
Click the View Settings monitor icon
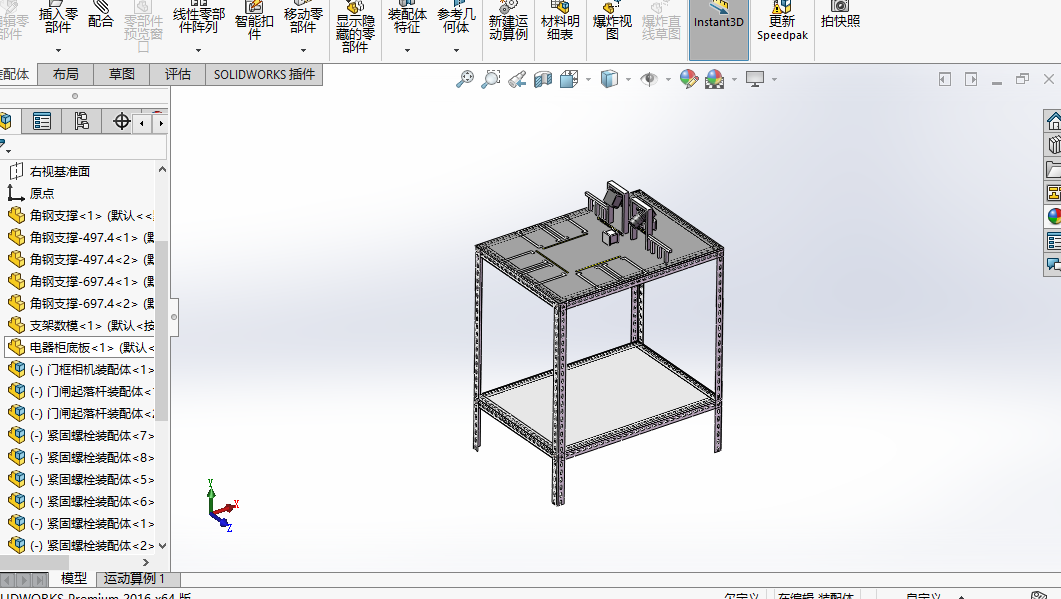[754, 79]
